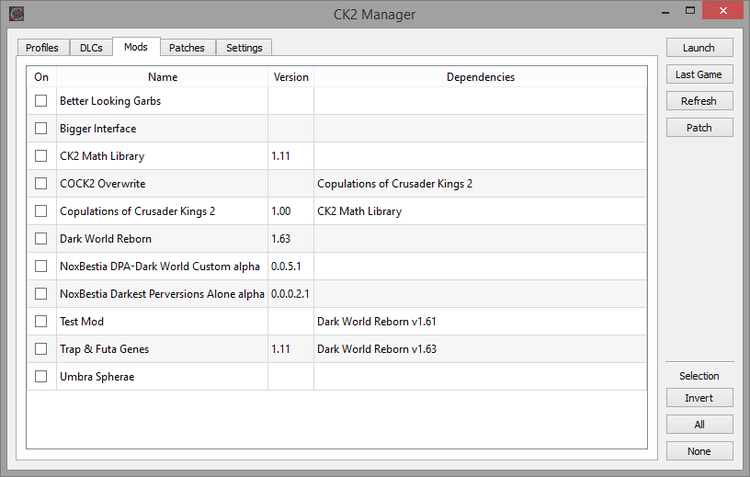Check the Trap & Futa Genes checkbox

tap(41, 349)
